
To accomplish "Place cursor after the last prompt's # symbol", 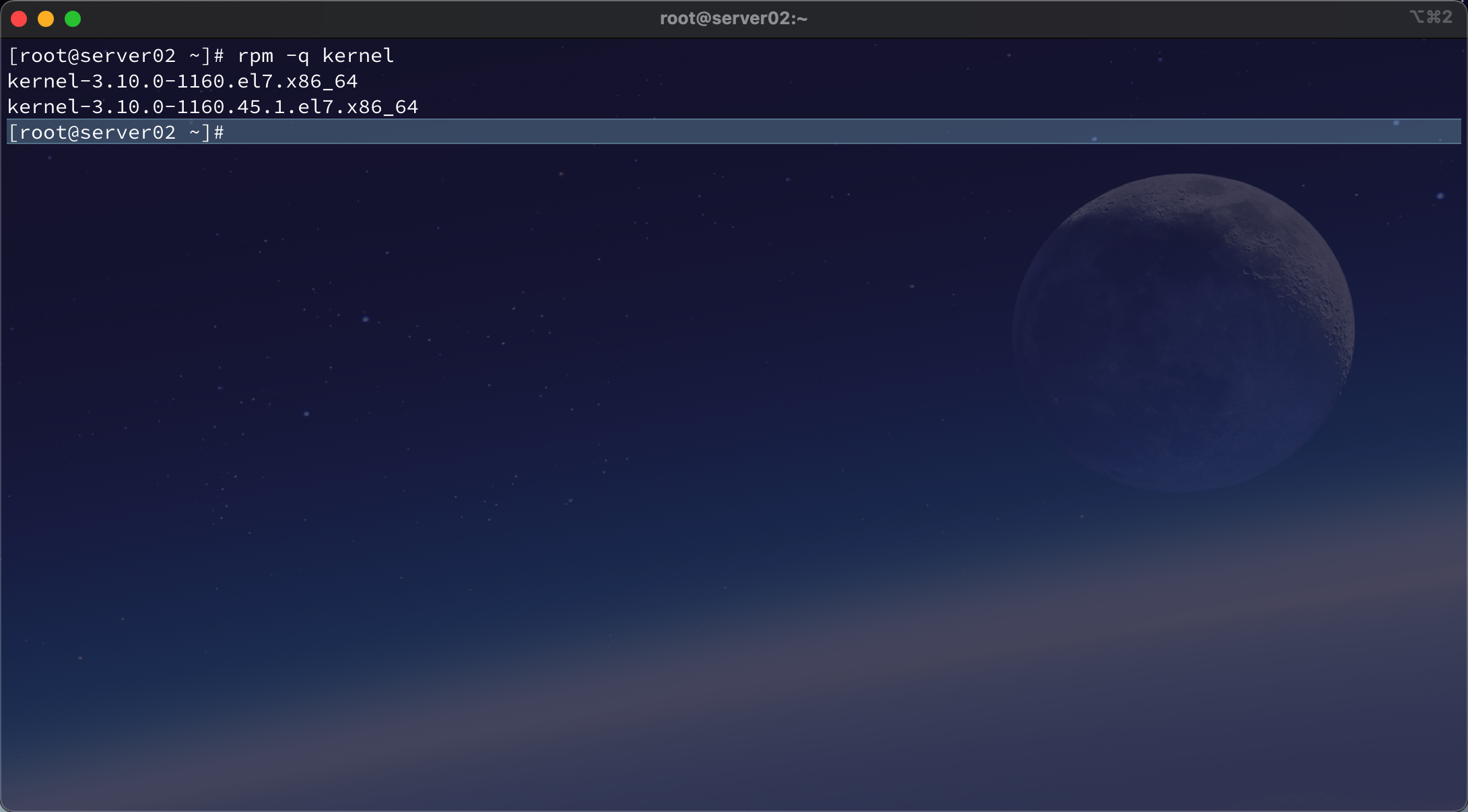I will (230, 133).
